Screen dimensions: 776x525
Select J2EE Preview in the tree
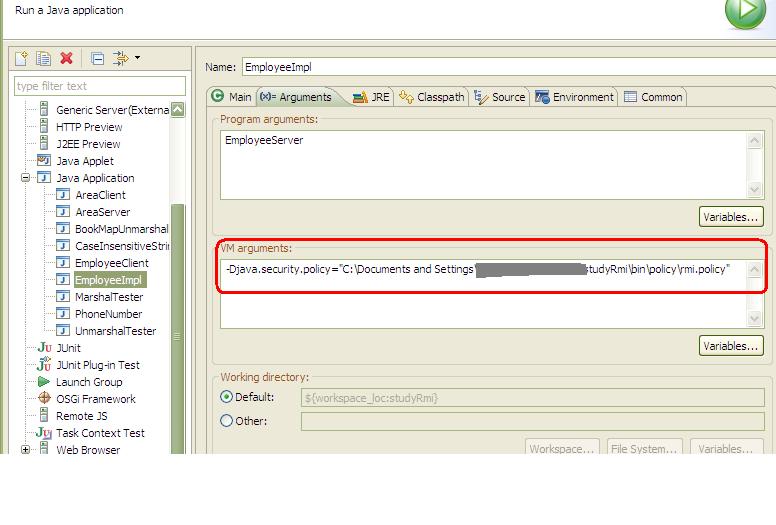point(88,144)
